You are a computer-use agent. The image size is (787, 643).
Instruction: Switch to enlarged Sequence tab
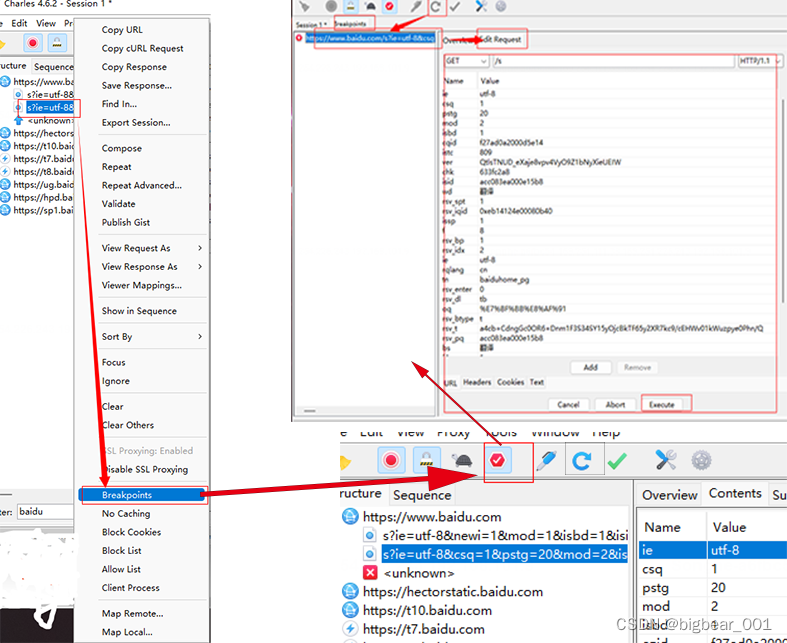coord(422,495)
